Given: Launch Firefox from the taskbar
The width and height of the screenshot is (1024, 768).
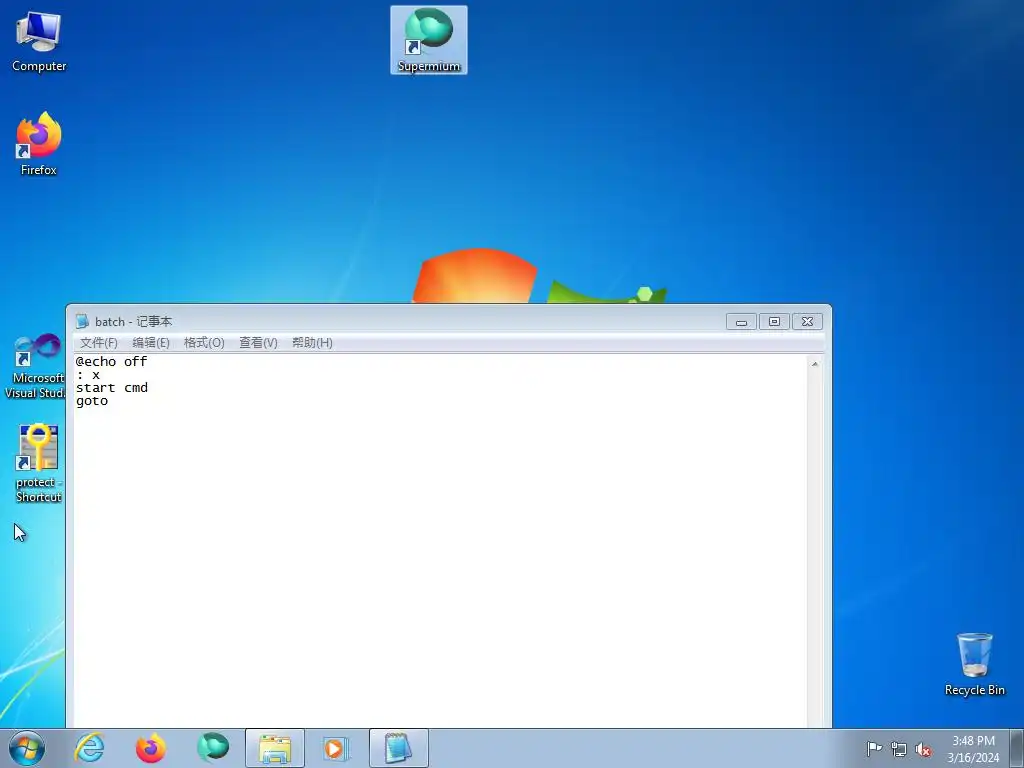Looking at the screenshot, I should point(151,748).
